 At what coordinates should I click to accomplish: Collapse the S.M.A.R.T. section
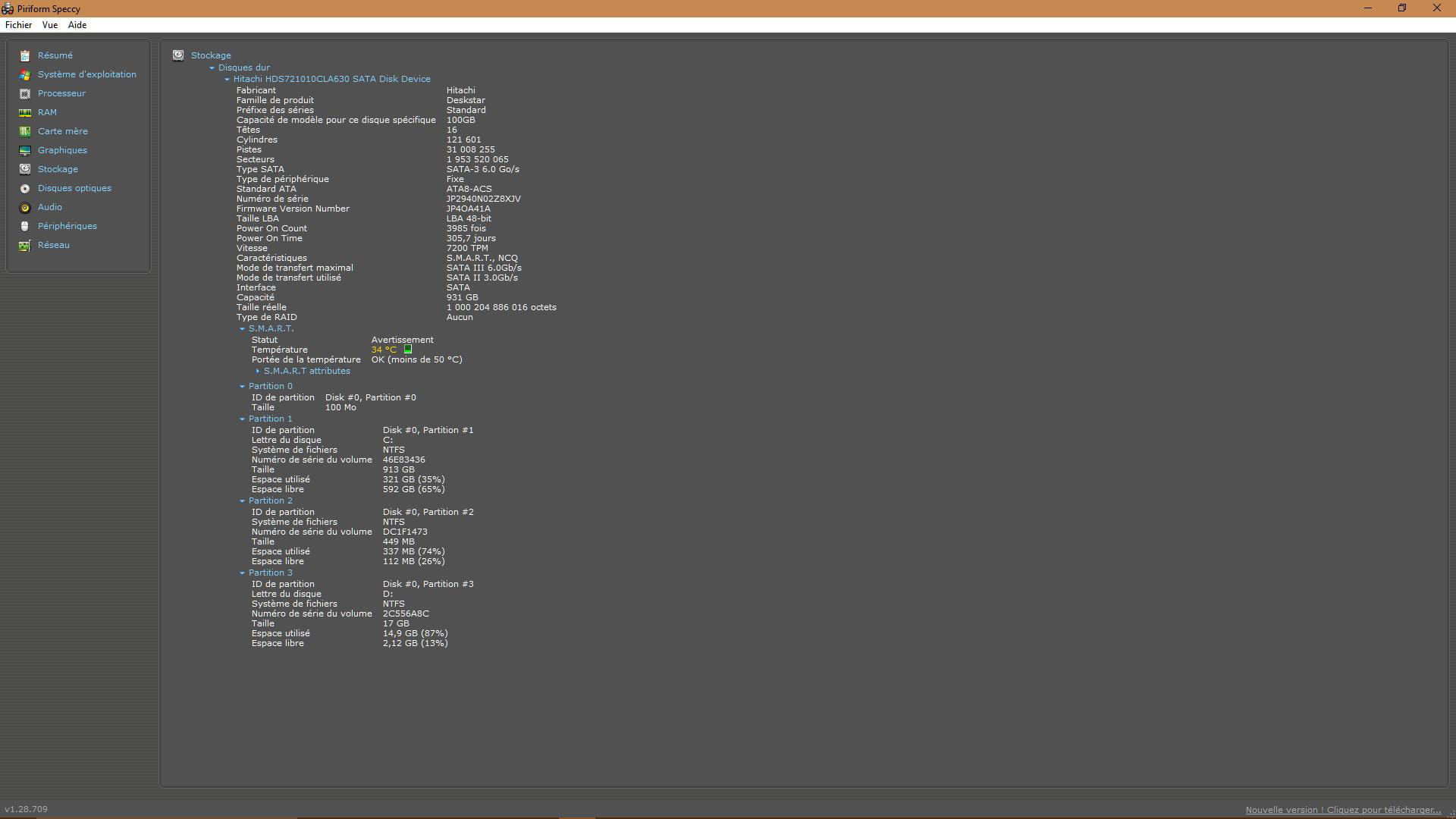click(x=242, y=328)
